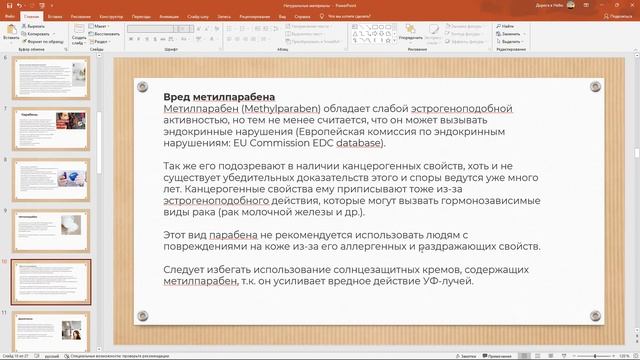Switch to the Справка tab
The width and height of the screenshot is (640, 360).
click(x=302, y=17)
